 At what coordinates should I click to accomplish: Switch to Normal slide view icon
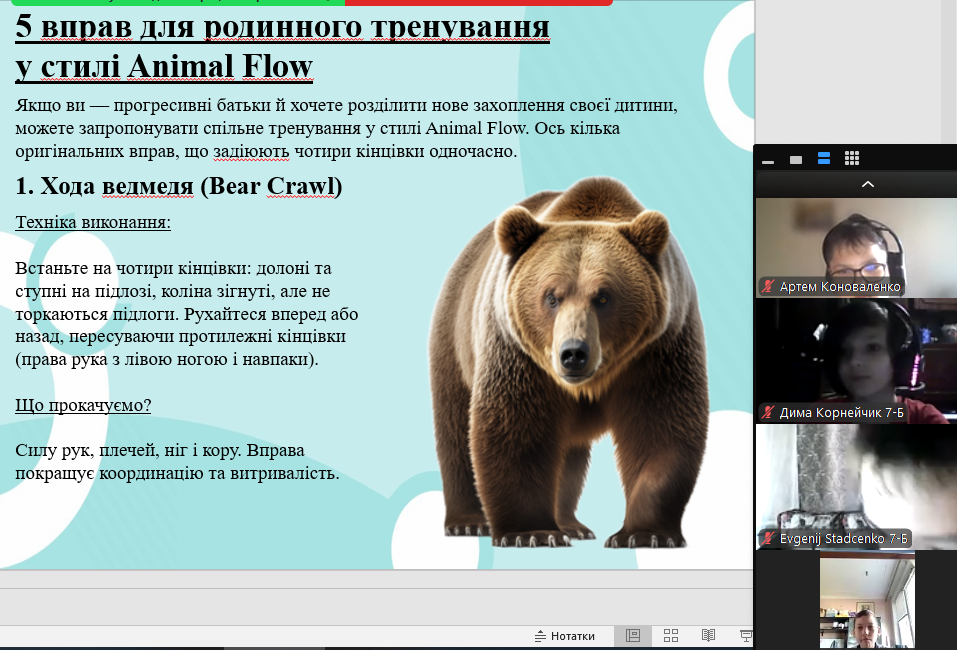pos(633,636)
